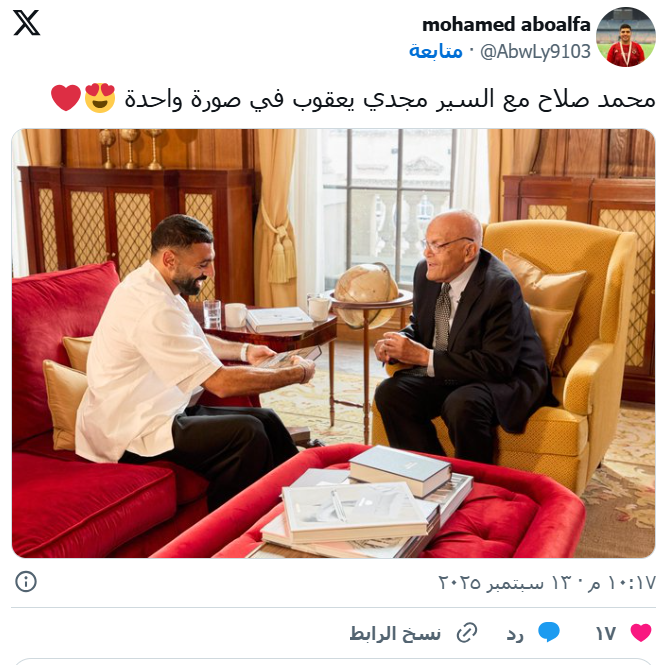The image size is (668, 665).
Task: Click the tweet text about Mohamed Salah
Action: click(390, 99)
